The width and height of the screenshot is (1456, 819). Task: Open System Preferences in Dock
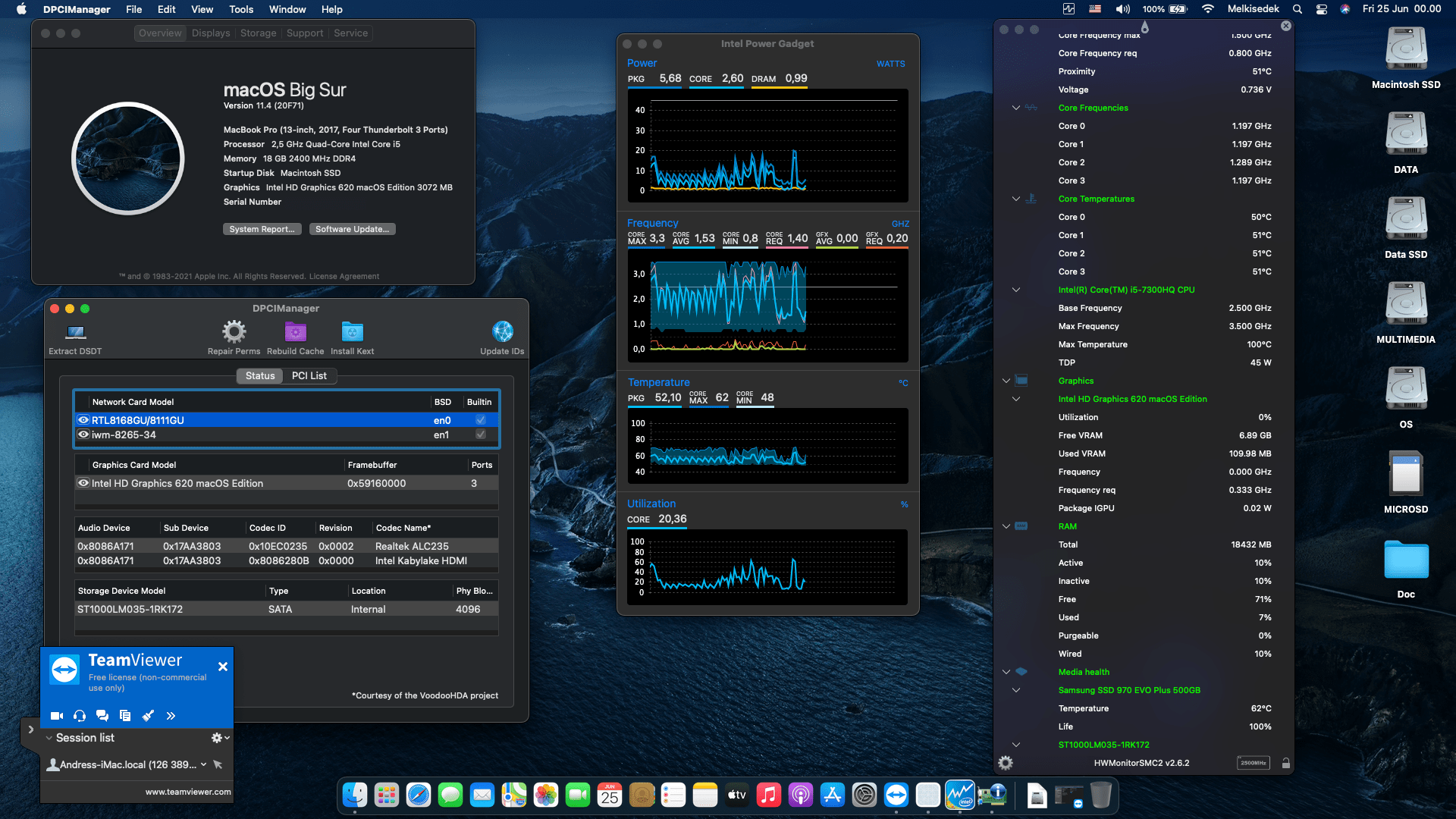click(x=864, y=795)
